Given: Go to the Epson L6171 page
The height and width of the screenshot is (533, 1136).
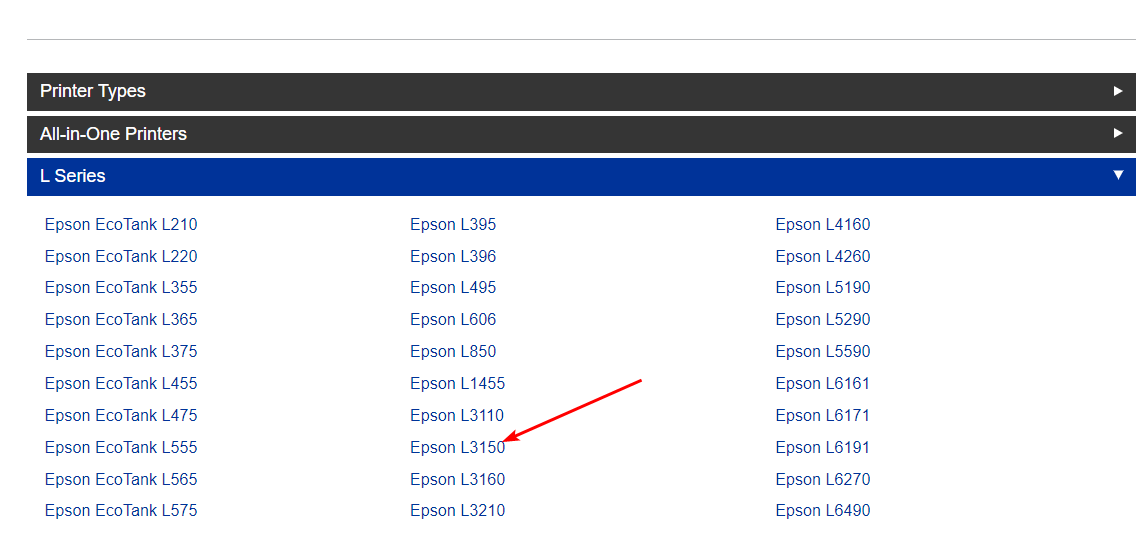Looking at the screenshot, I should pyautogui.click(x=822, y=415).
